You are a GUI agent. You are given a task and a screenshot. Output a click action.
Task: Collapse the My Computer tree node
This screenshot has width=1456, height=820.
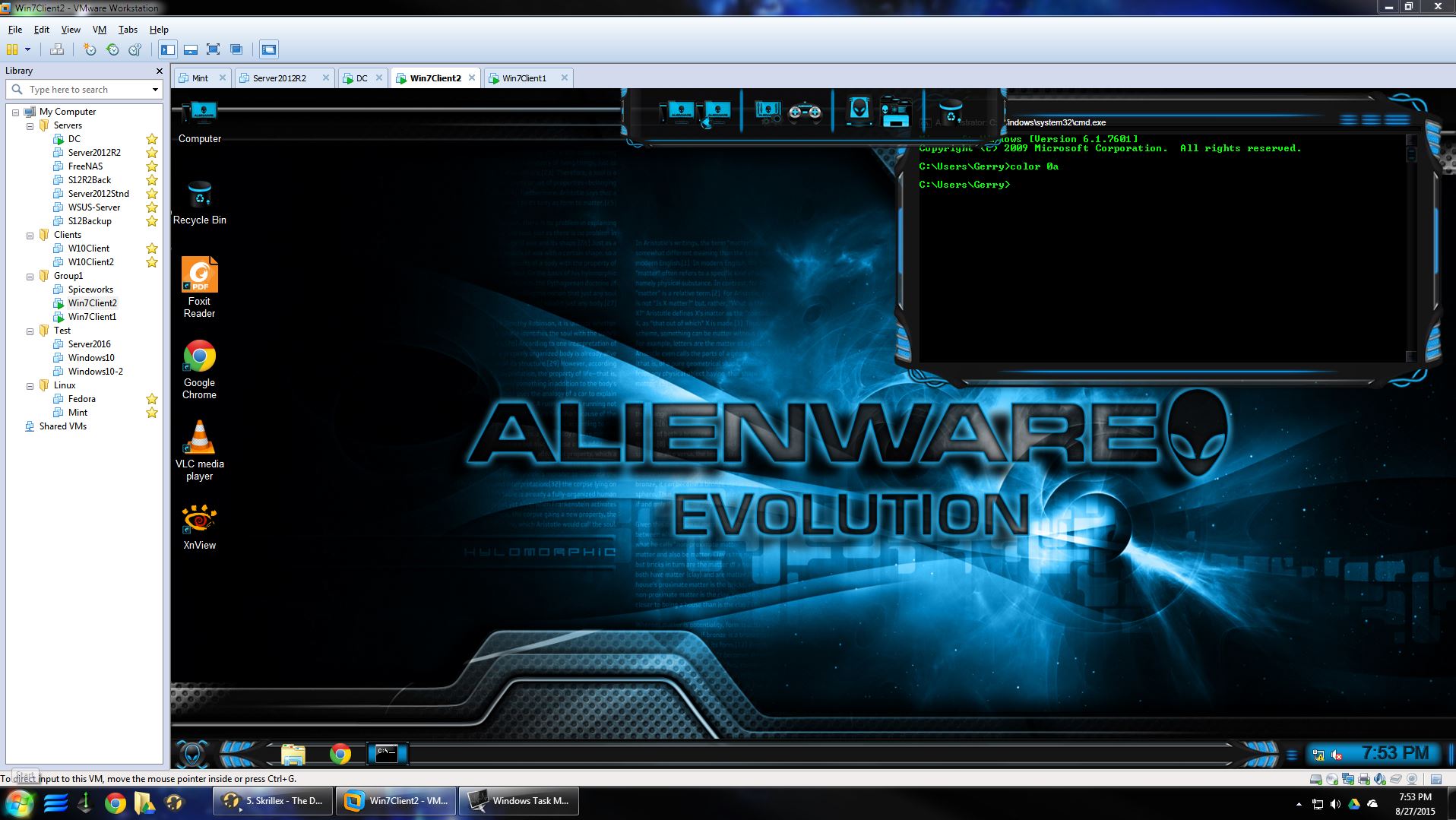pyautogui.click(x=15, y=112)
